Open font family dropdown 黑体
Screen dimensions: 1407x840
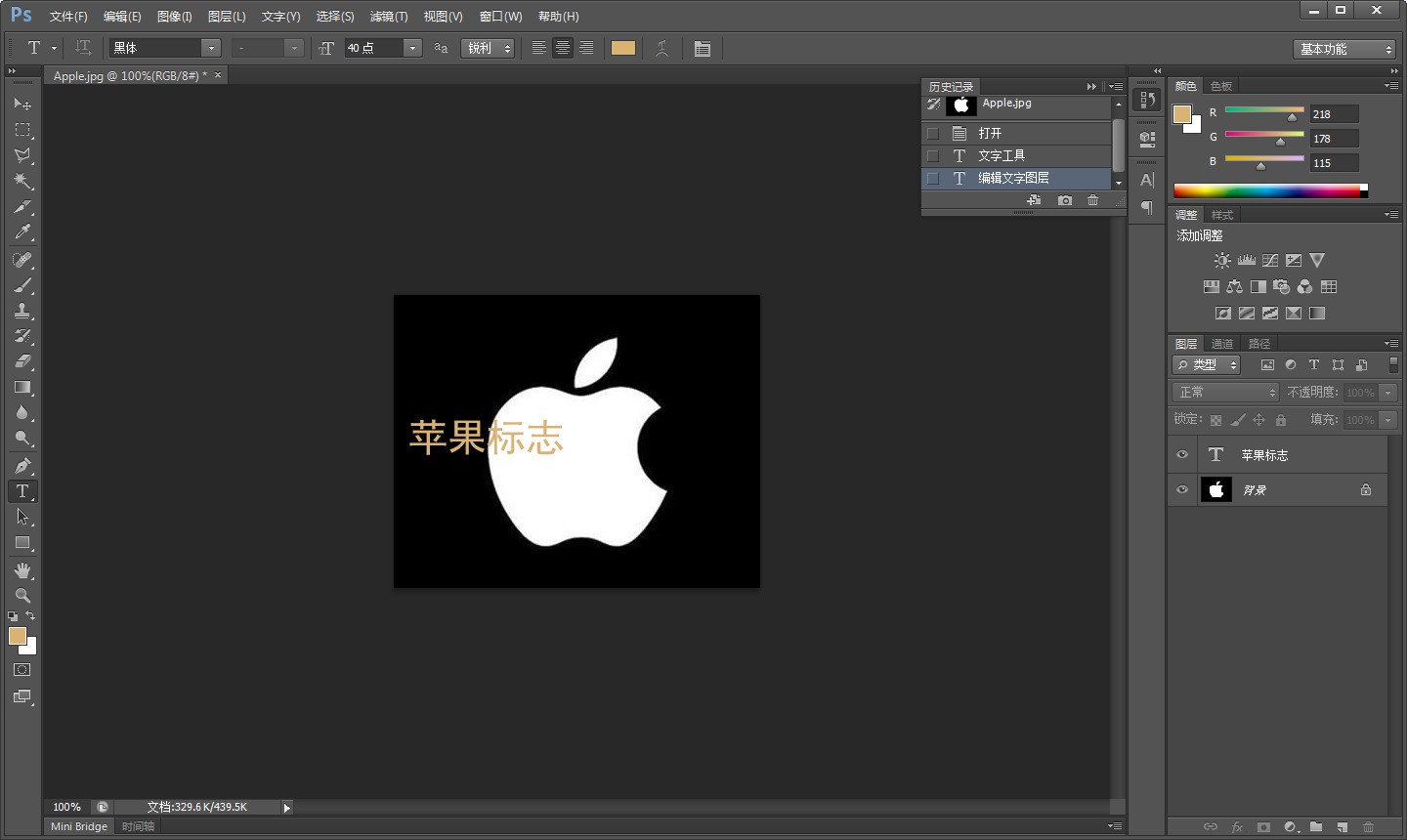(211, 48)
